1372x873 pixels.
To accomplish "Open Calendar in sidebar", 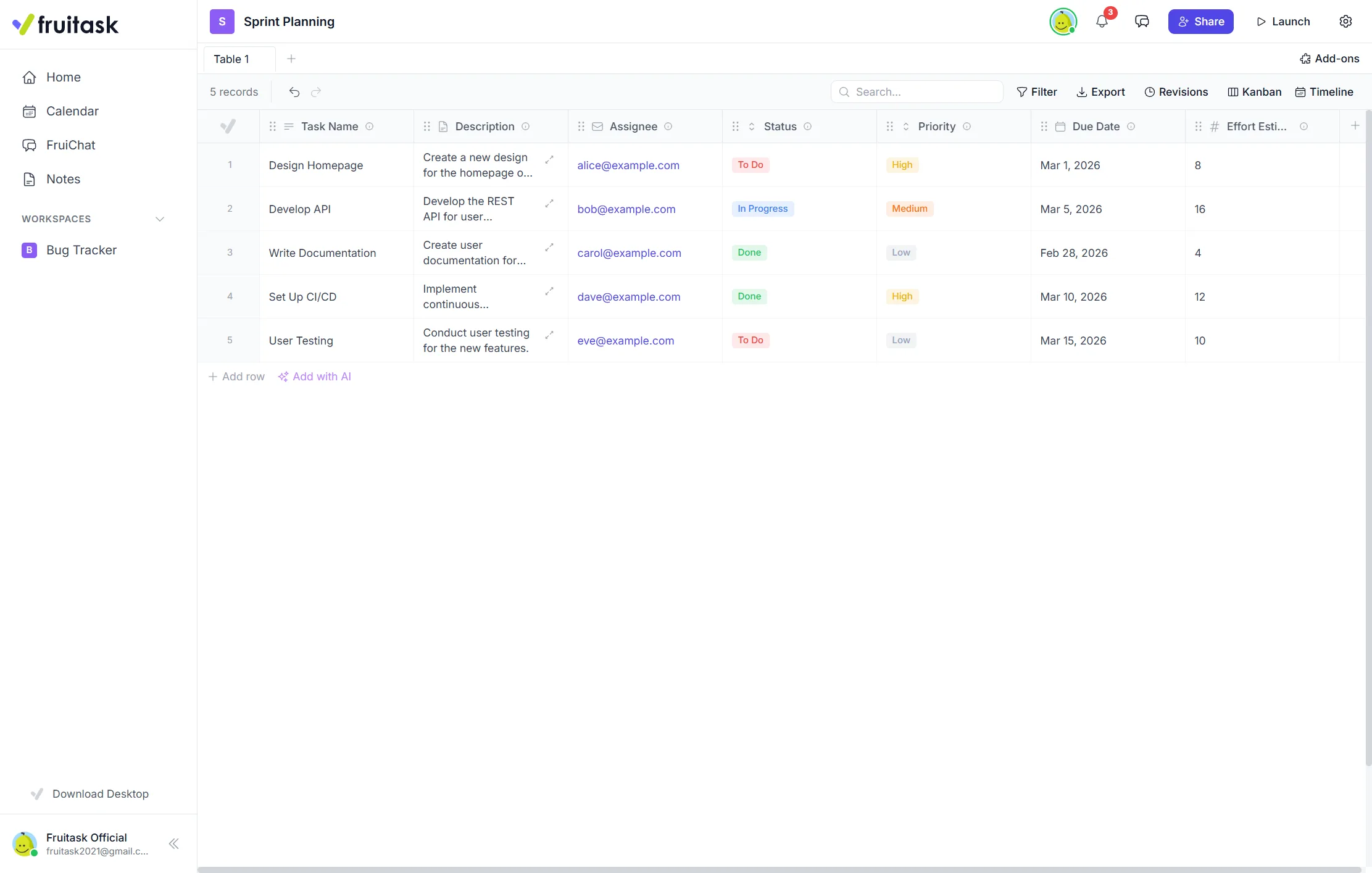I will [x=60, y=111].
